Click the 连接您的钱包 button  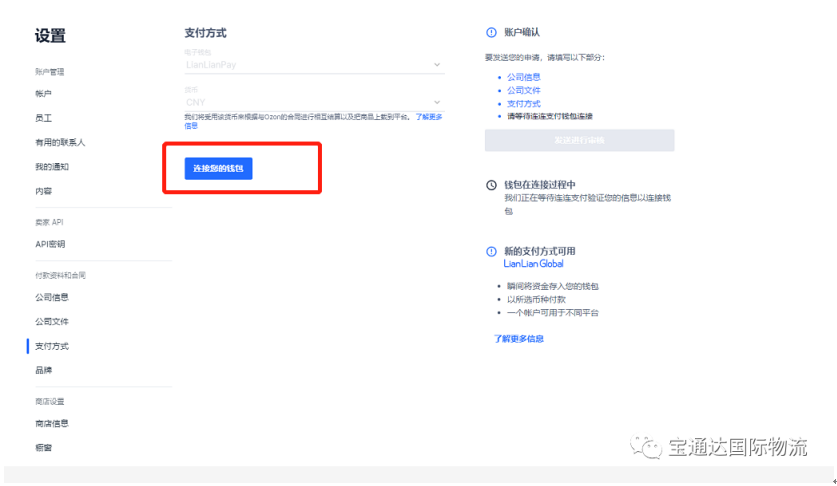pyautogui.click(x=218, y=168)
